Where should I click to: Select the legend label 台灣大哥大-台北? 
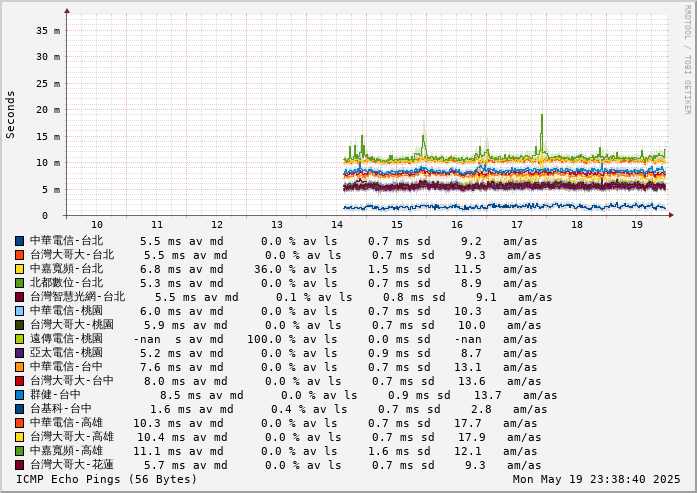click(x=72, y=255)
